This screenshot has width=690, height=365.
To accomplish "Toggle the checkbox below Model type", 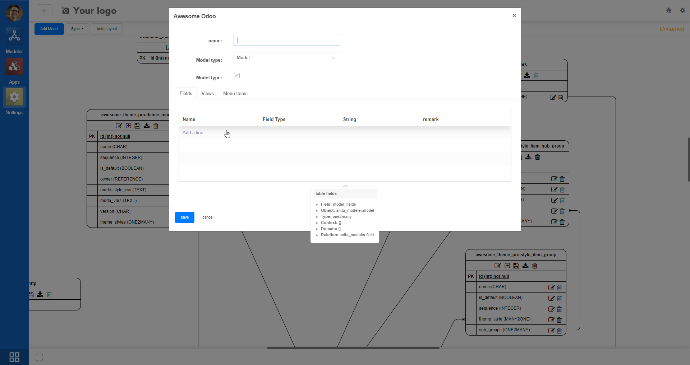I will 237,76.
